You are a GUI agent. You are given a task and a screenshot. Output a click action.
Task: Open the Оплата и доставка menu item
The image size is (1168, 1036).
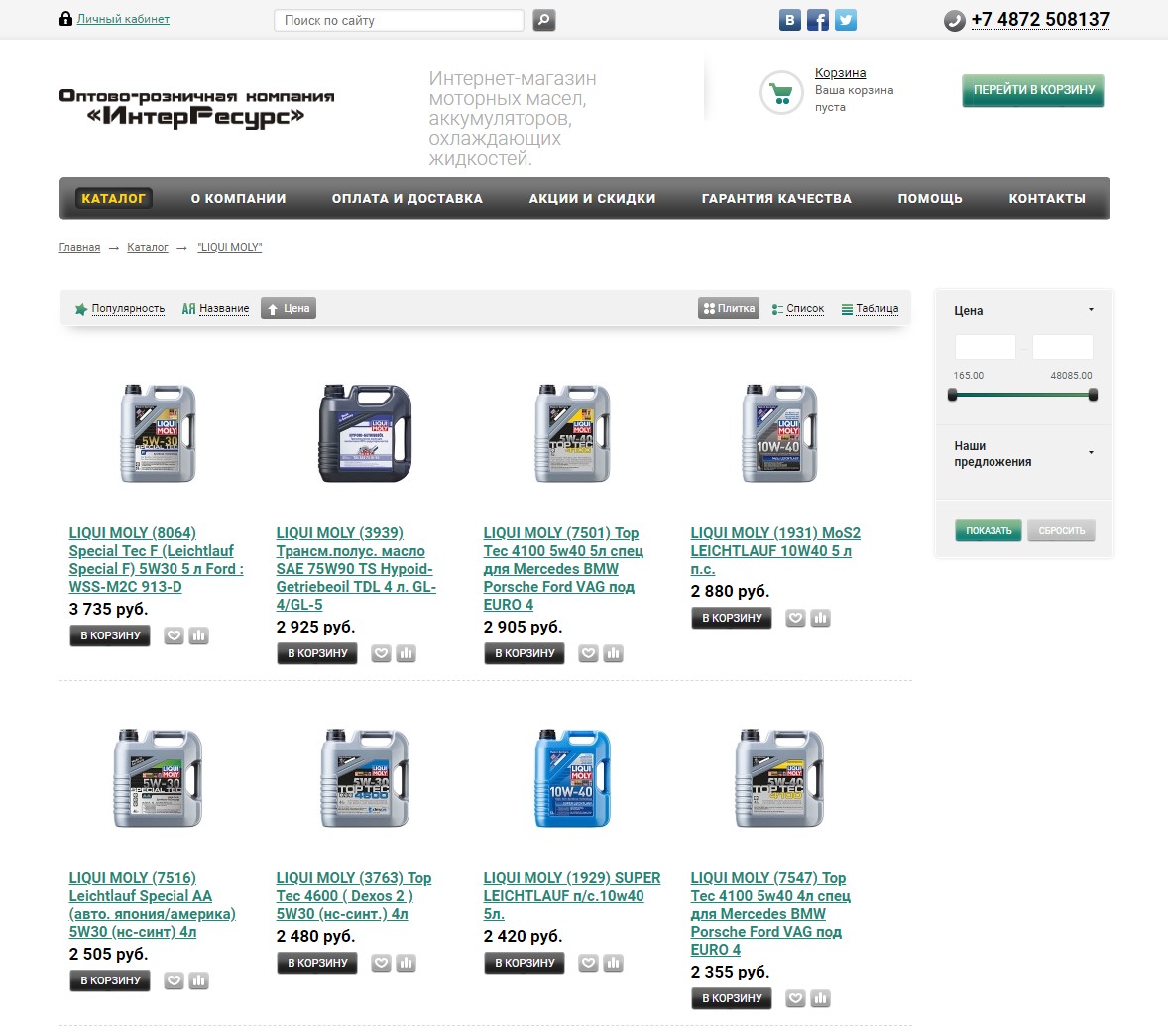tap(408, 199)
